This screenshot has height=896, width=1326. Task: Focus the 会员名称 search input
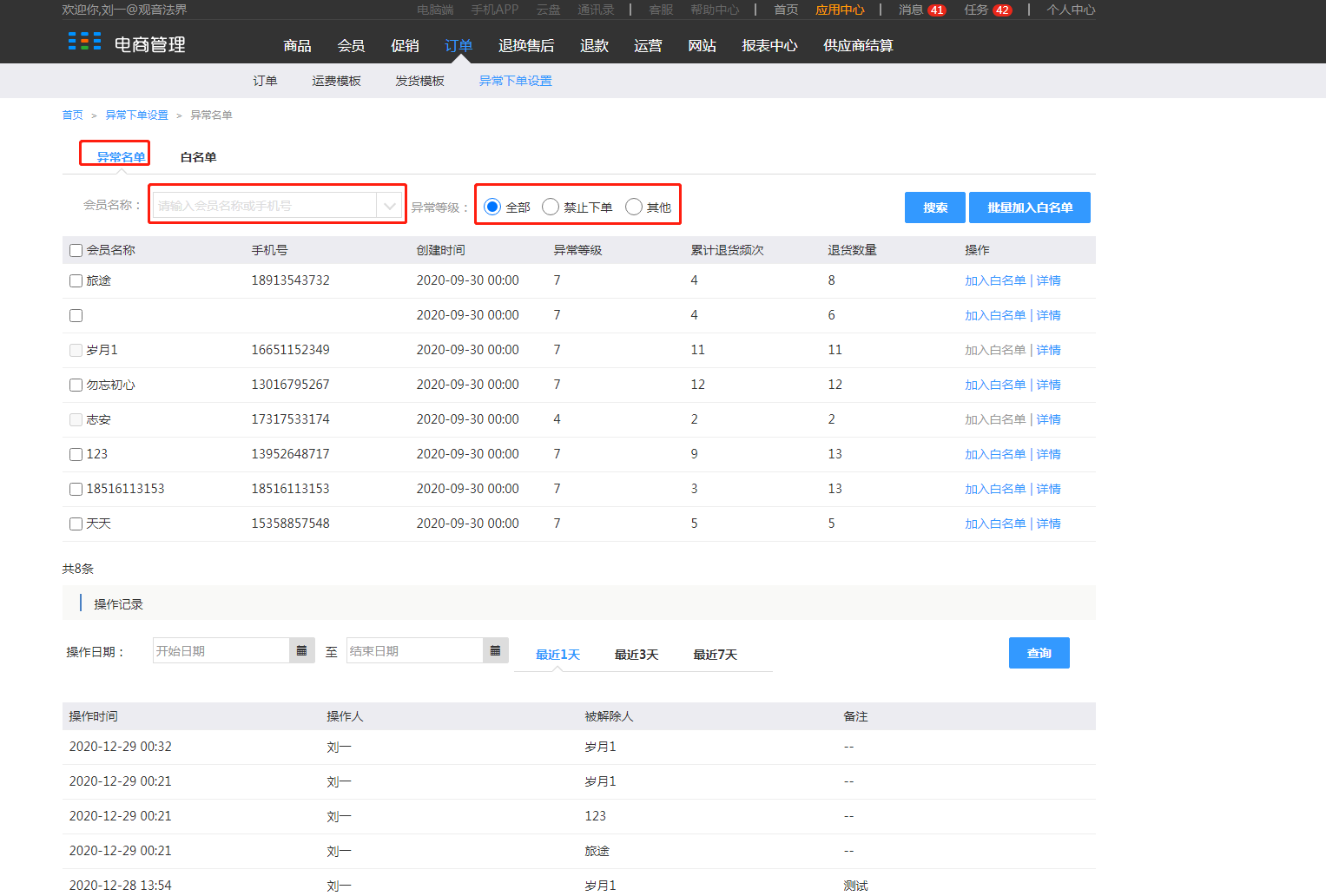tap(265, 206)
